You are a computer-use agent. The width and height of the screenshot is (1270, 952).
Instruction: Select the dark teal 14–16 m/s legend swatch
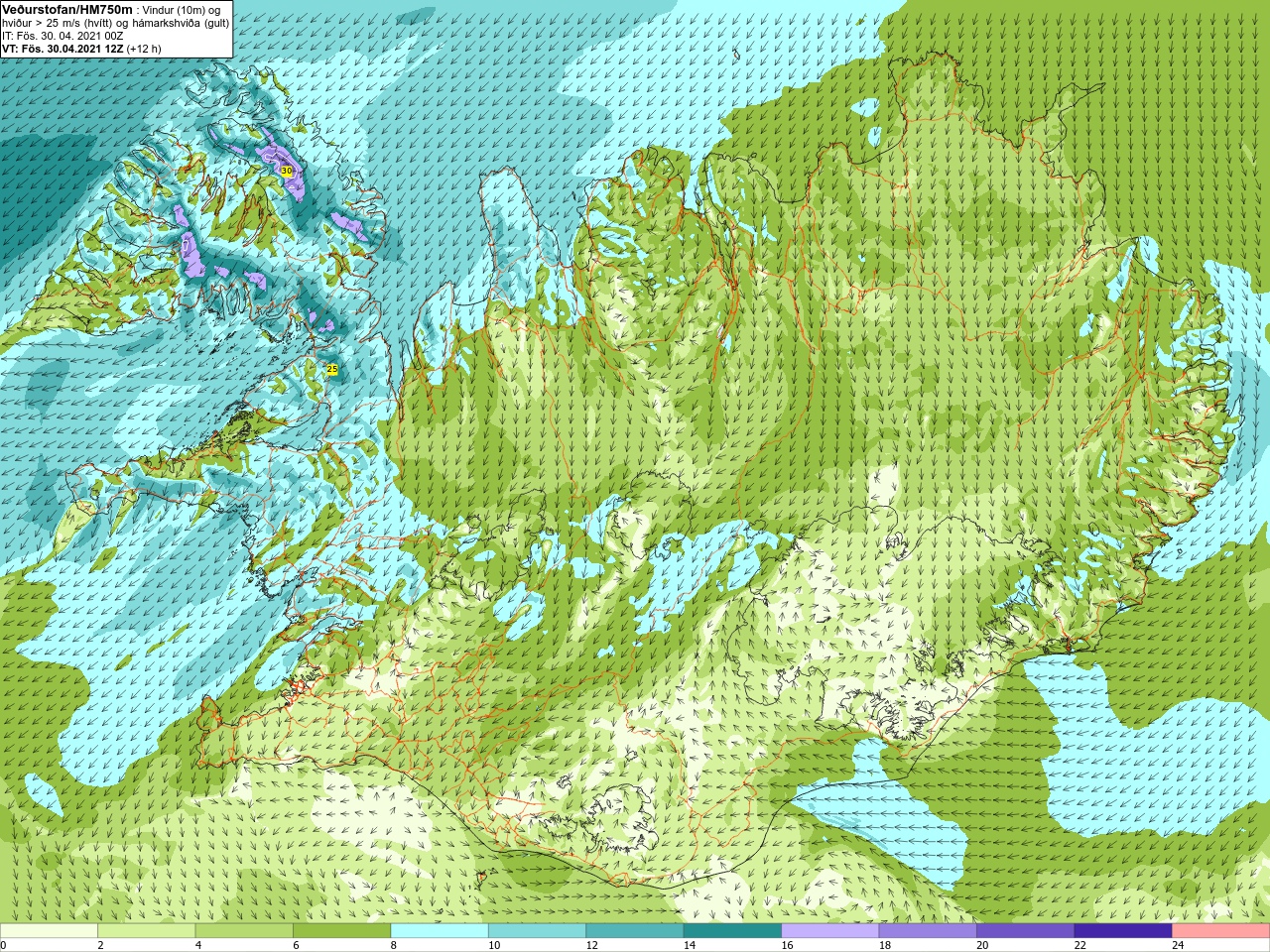(732, 931)
